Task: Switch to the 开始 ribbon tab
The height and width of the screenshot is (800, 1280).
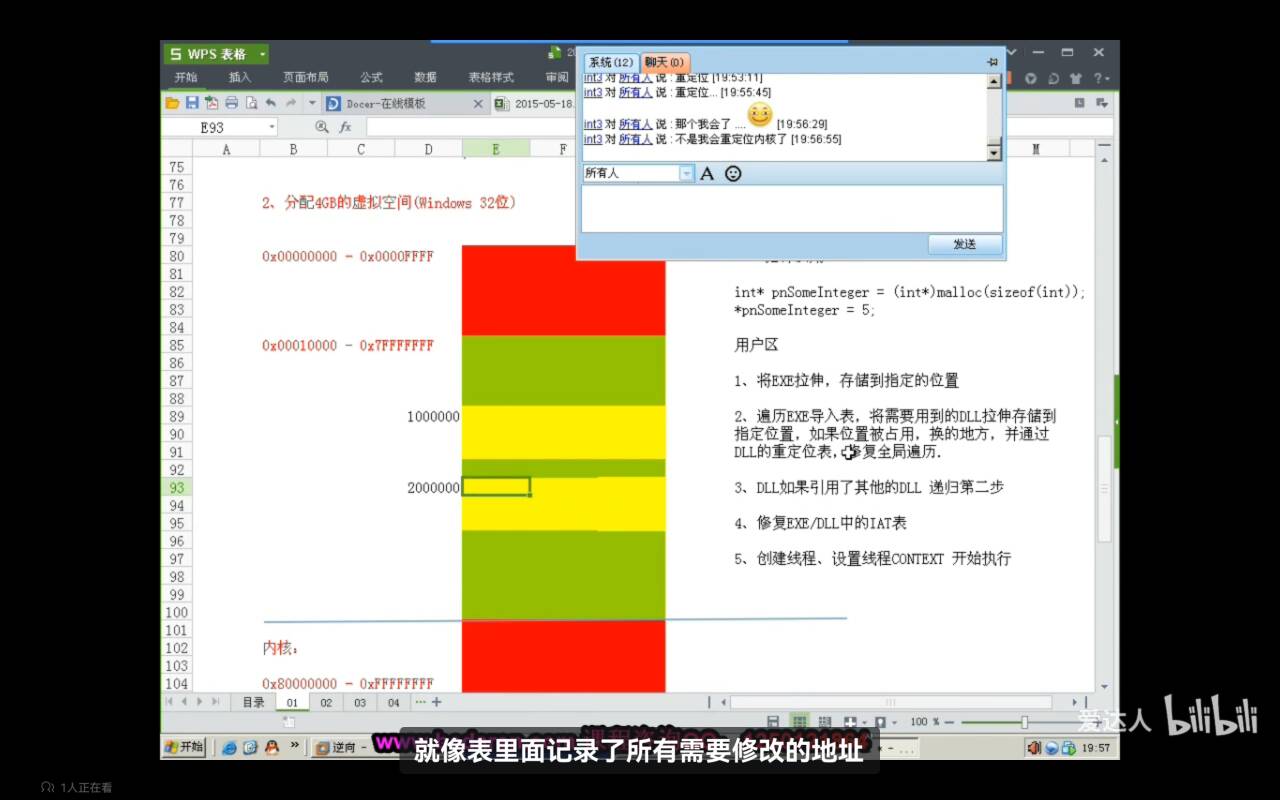Action: coord(186,78)
